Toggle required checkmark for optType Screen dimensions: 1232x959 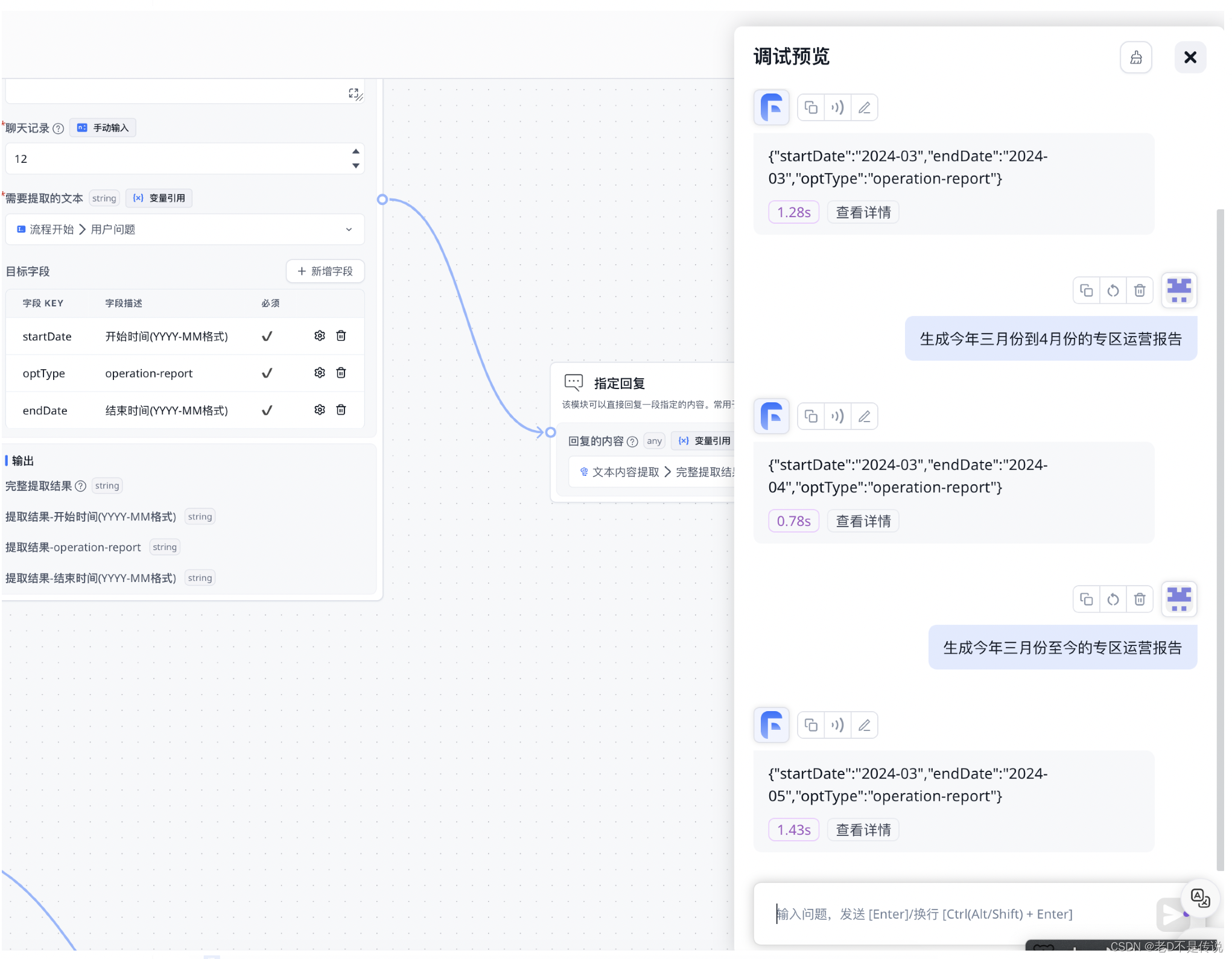tap(267, 373)
